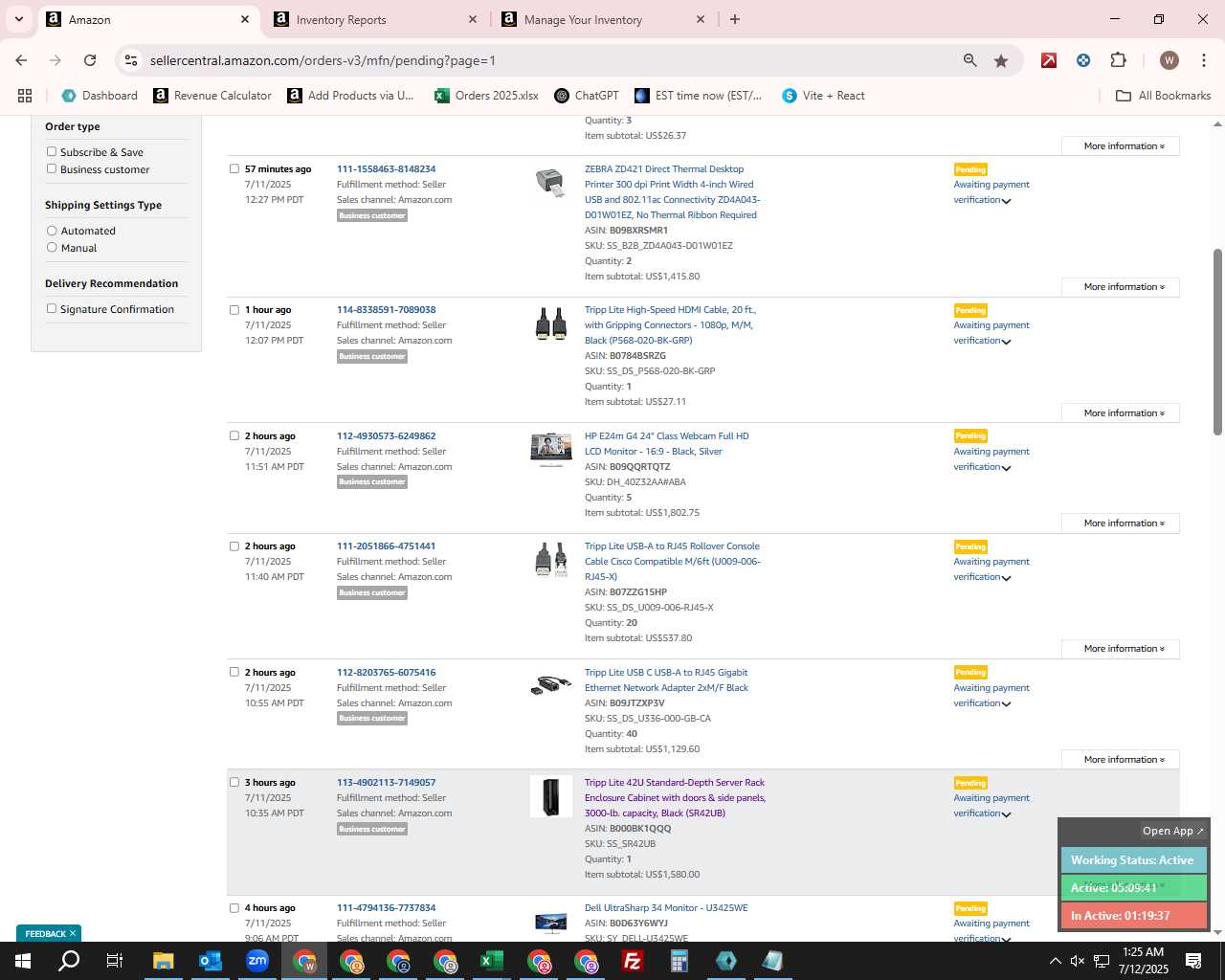This screenshot has height=980, width=1225.
Task: Click Open App in tracker widget
Action: pyautogui.click(x=1172, y=831)
